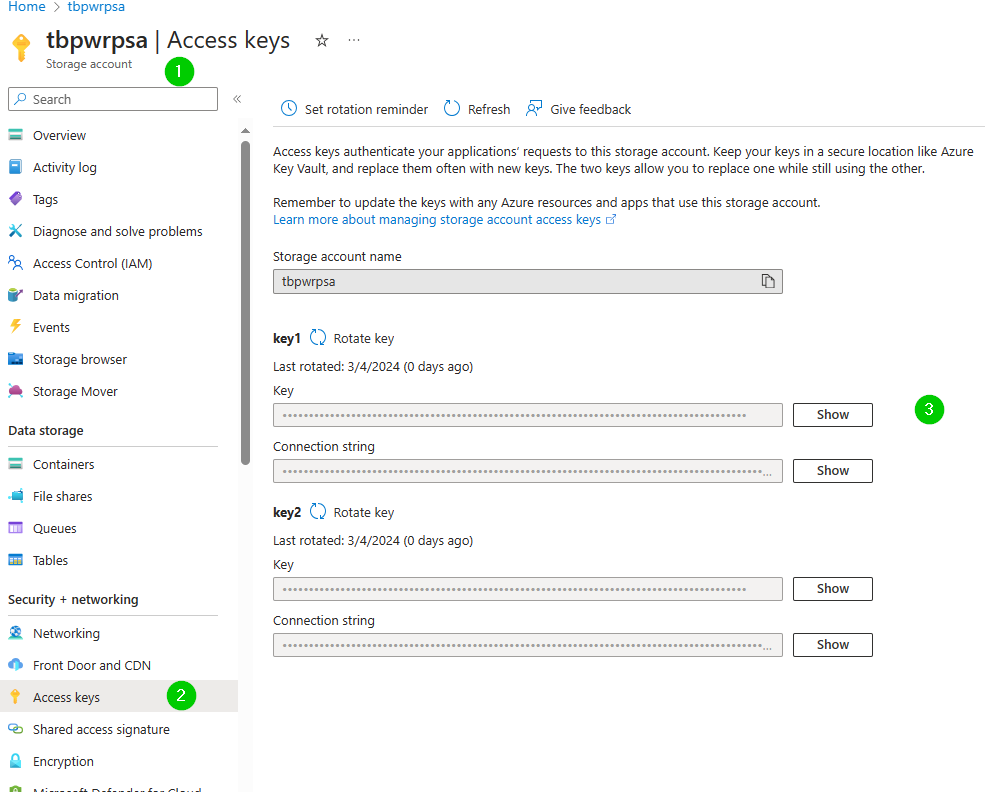985x792 pixels.
Task: Collapse the left navigation menu
Action: [x=237, y=99]
